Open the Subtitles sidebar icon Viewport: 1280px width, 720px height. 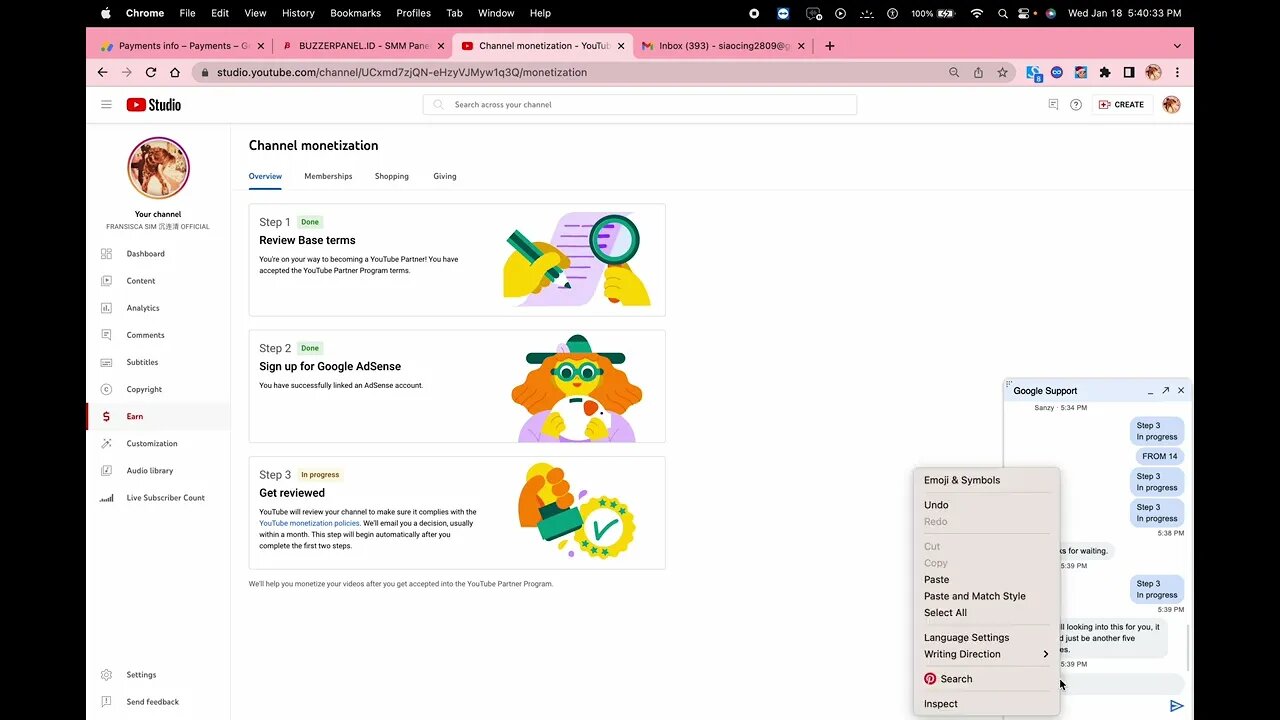[106, 362]
